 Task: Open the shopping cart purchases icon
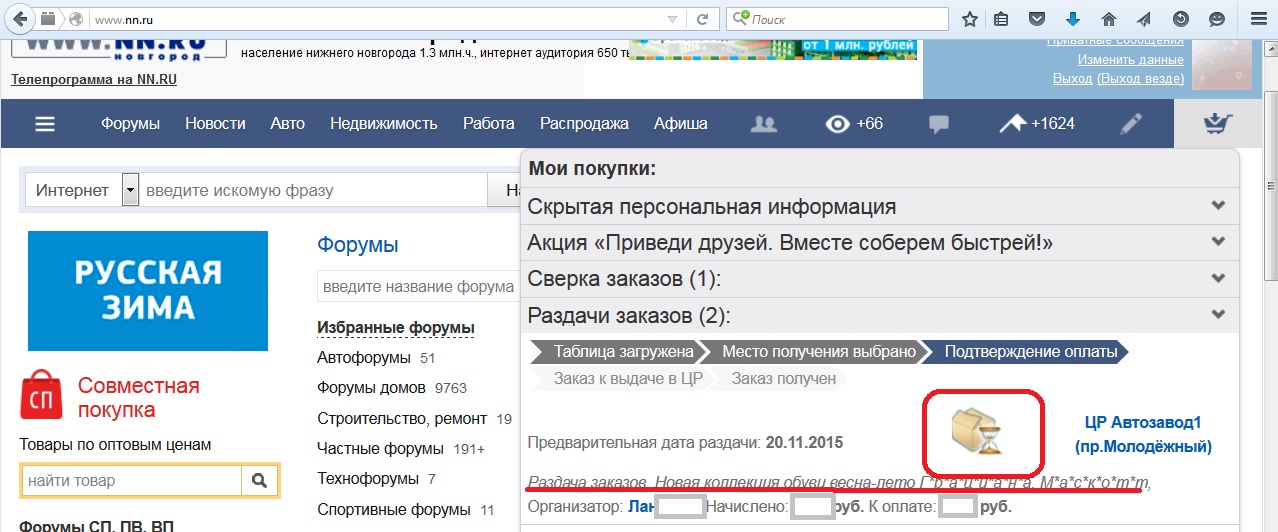1217,124
